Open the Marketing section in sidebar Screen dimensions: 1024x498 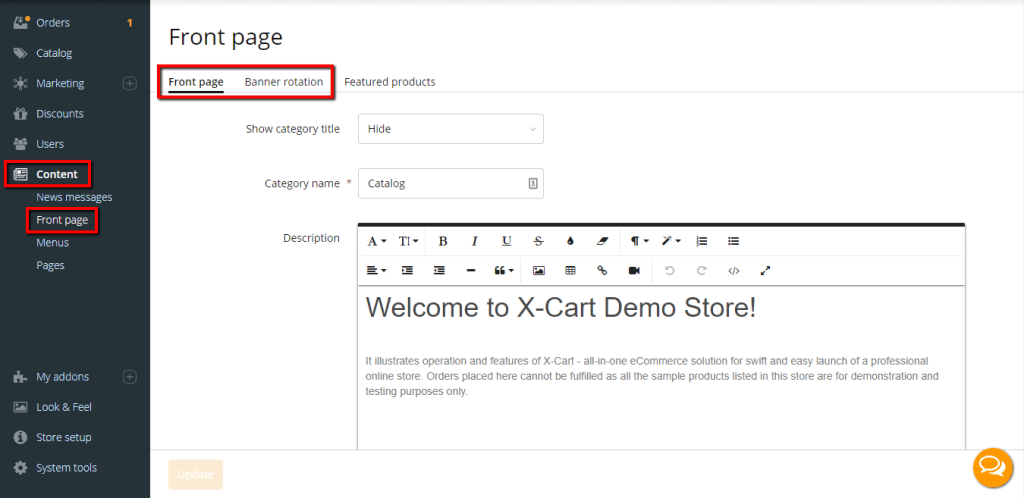[x=60, y=84]
